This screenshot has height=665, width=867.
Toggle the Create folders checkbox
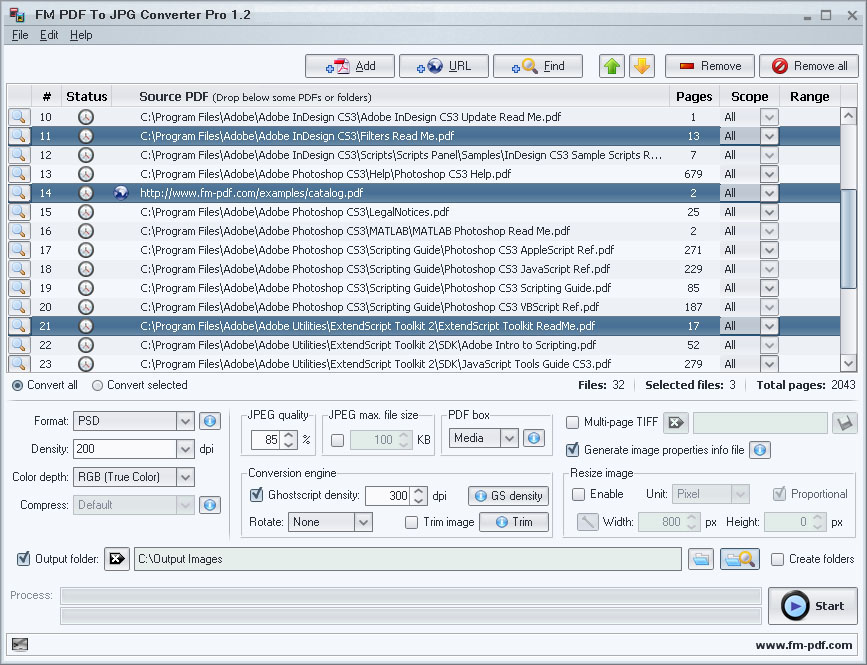pyautogui.click(x=777, y=559)
